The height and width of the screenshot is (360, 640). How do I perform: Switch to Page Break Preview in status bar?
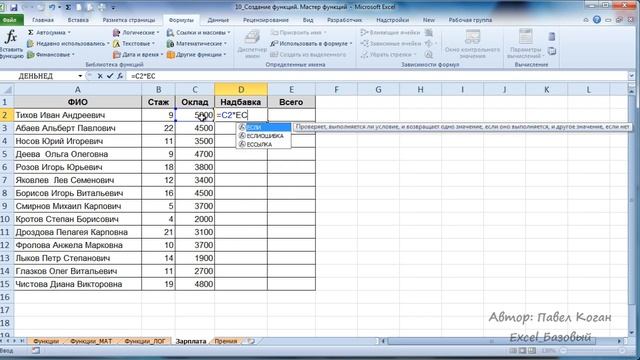coord(532,351)
